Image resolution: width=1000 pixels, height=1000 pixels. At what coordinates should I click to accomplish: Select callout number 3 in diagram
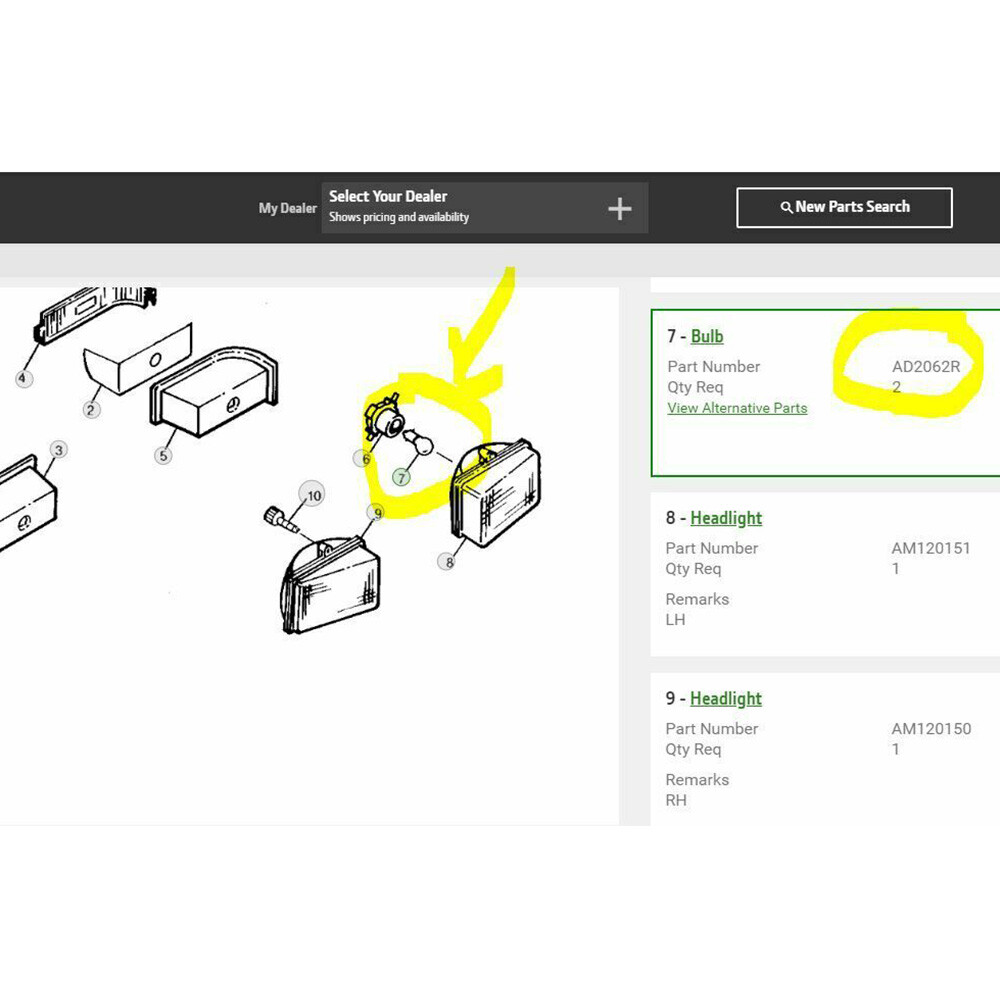click(x=59, y=450)
